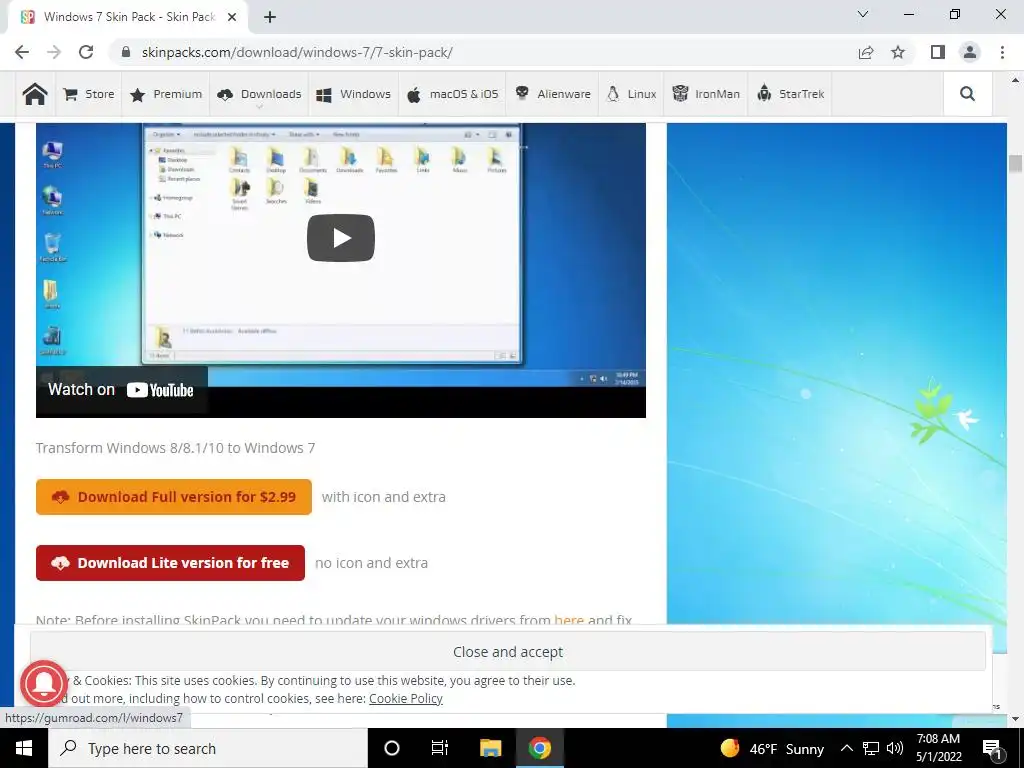
Task: Open the IronMan menu item
Action: [706, 94]
